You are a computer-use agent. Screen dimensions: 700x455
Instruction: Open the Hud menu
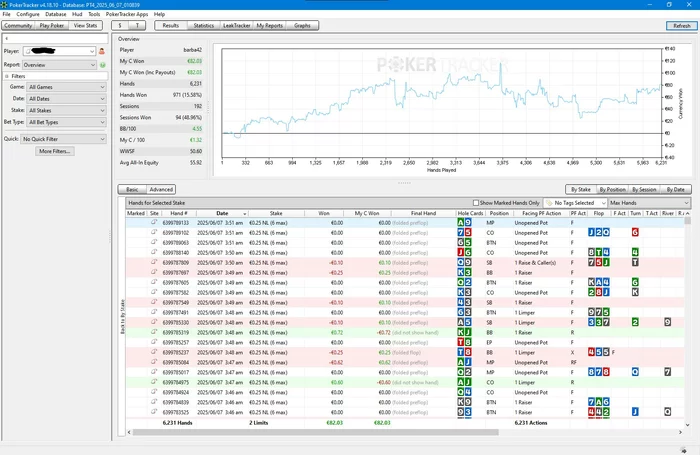pyautogui.click(x=77, y=15)
